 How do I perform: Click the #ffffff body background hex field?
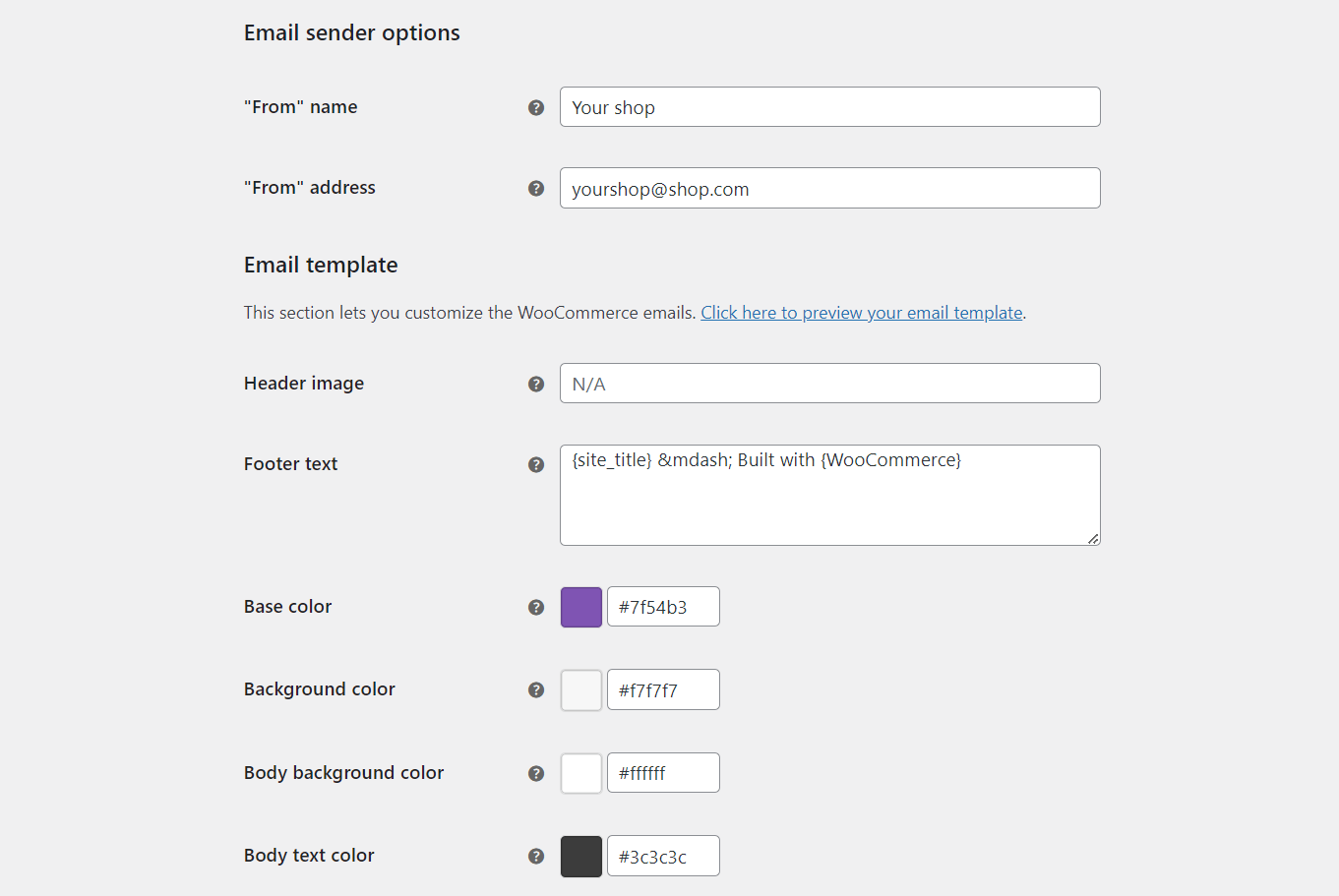[663, 772]
